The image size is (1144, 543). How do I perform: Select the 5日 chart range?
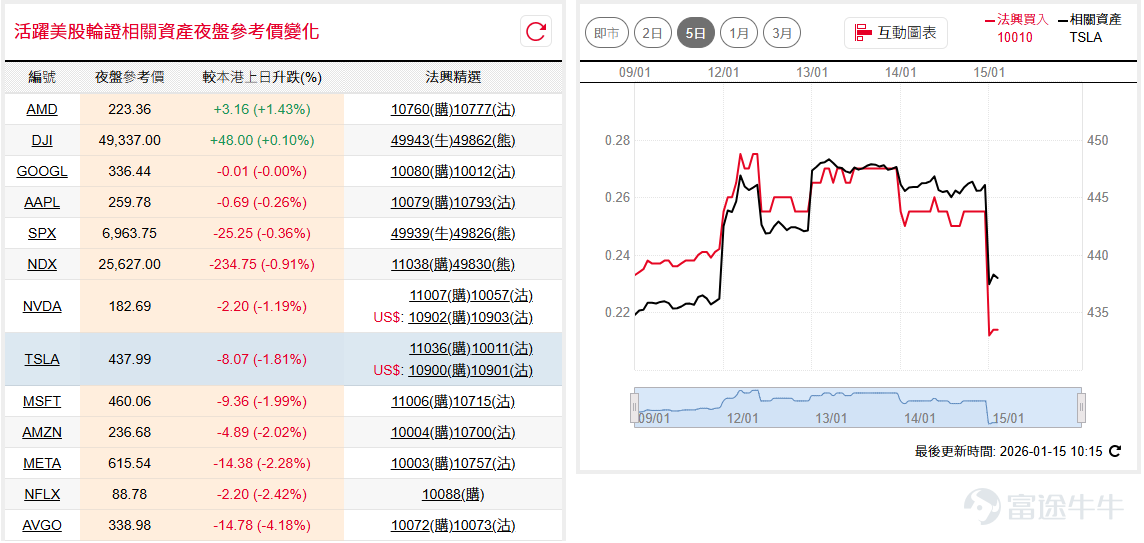(695, 33)
